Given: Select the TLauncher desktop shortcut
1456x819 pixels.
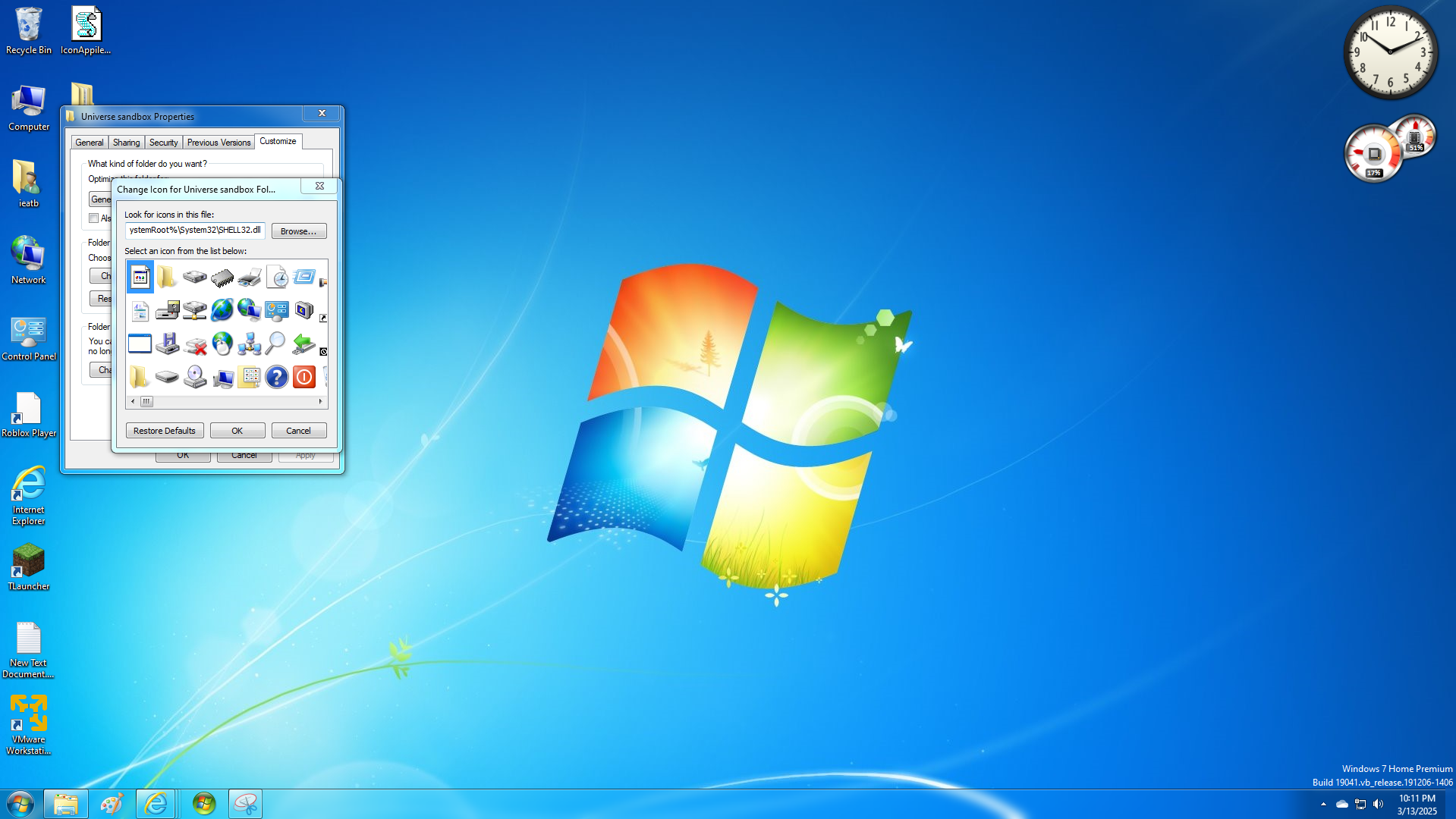Looking at the screenshot, I should (29, 568).
